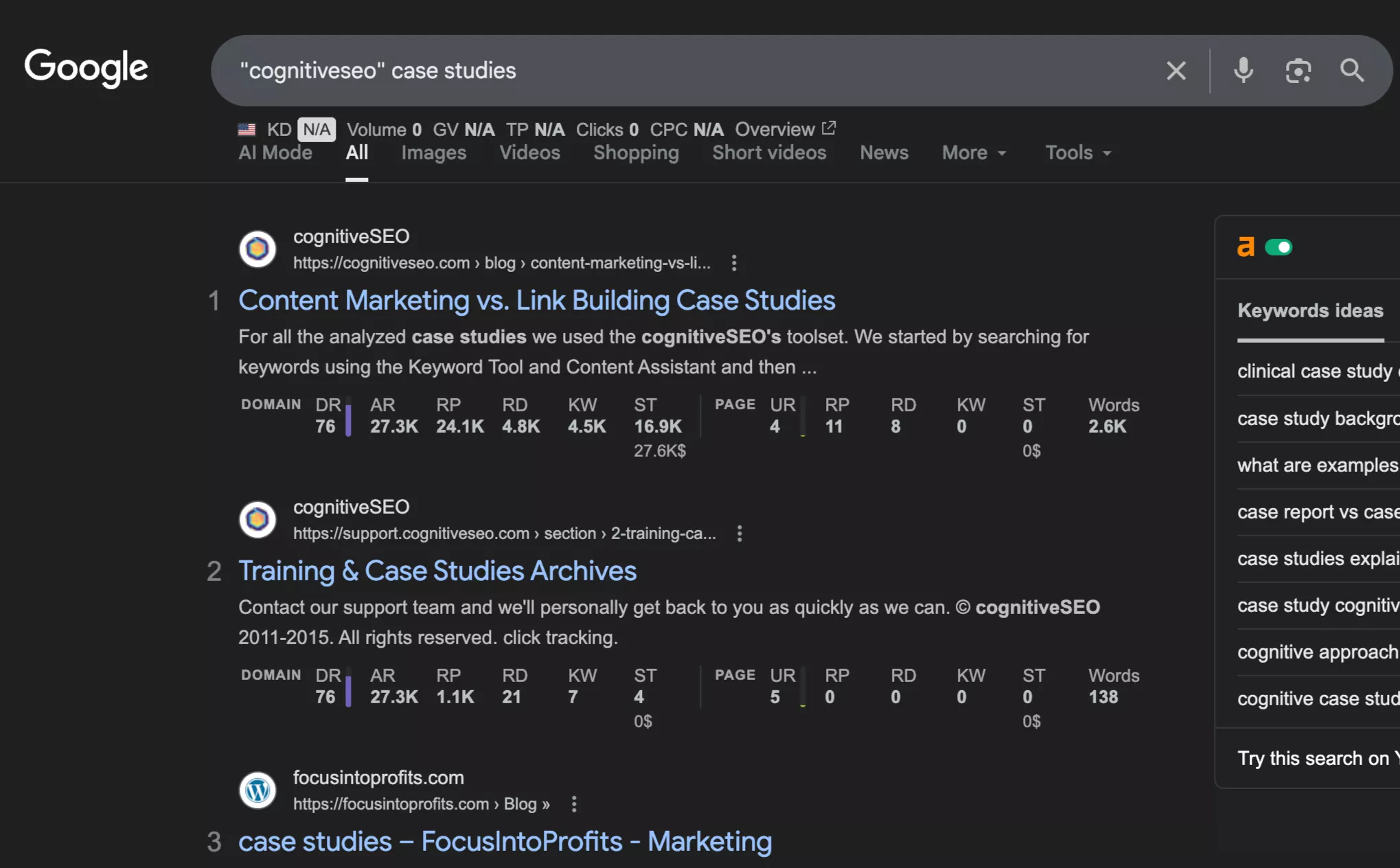Open the News tab
Viewport: 1400px width, 868px height.
[883, 152]
